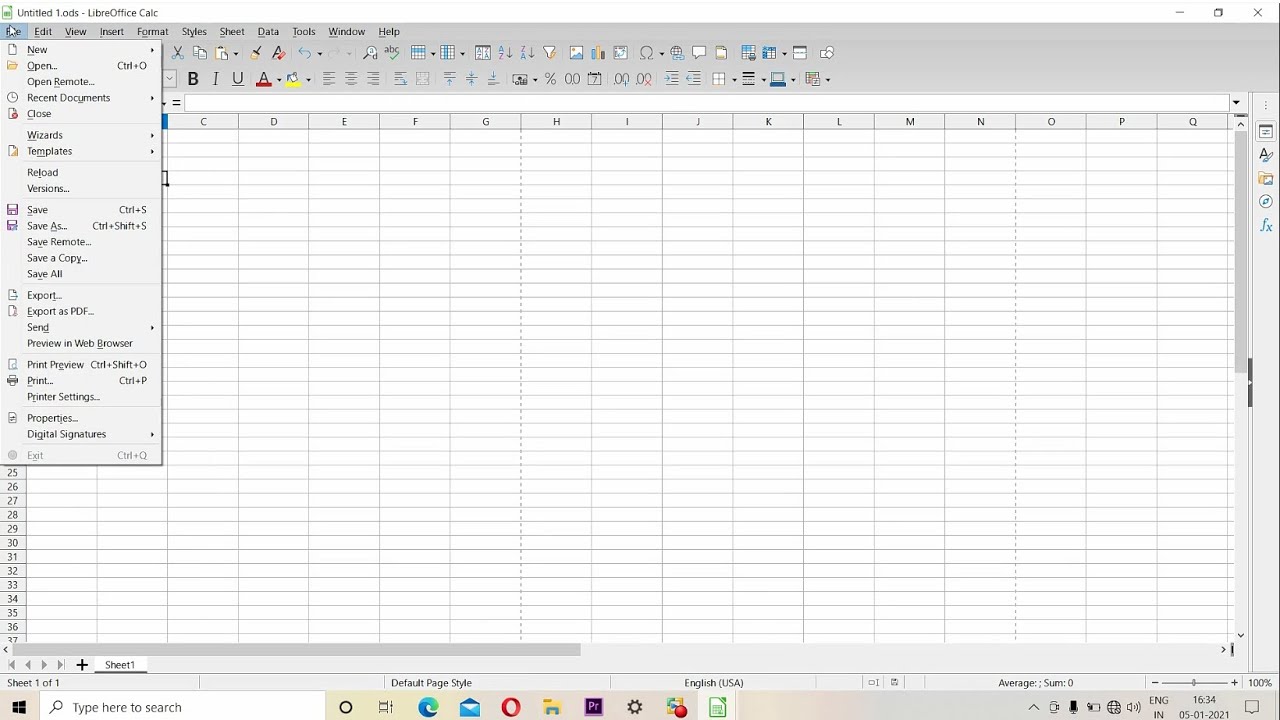Select Properties... in the File menu
The height and width of the screenshot is (720, 1280).
(52, 418)
